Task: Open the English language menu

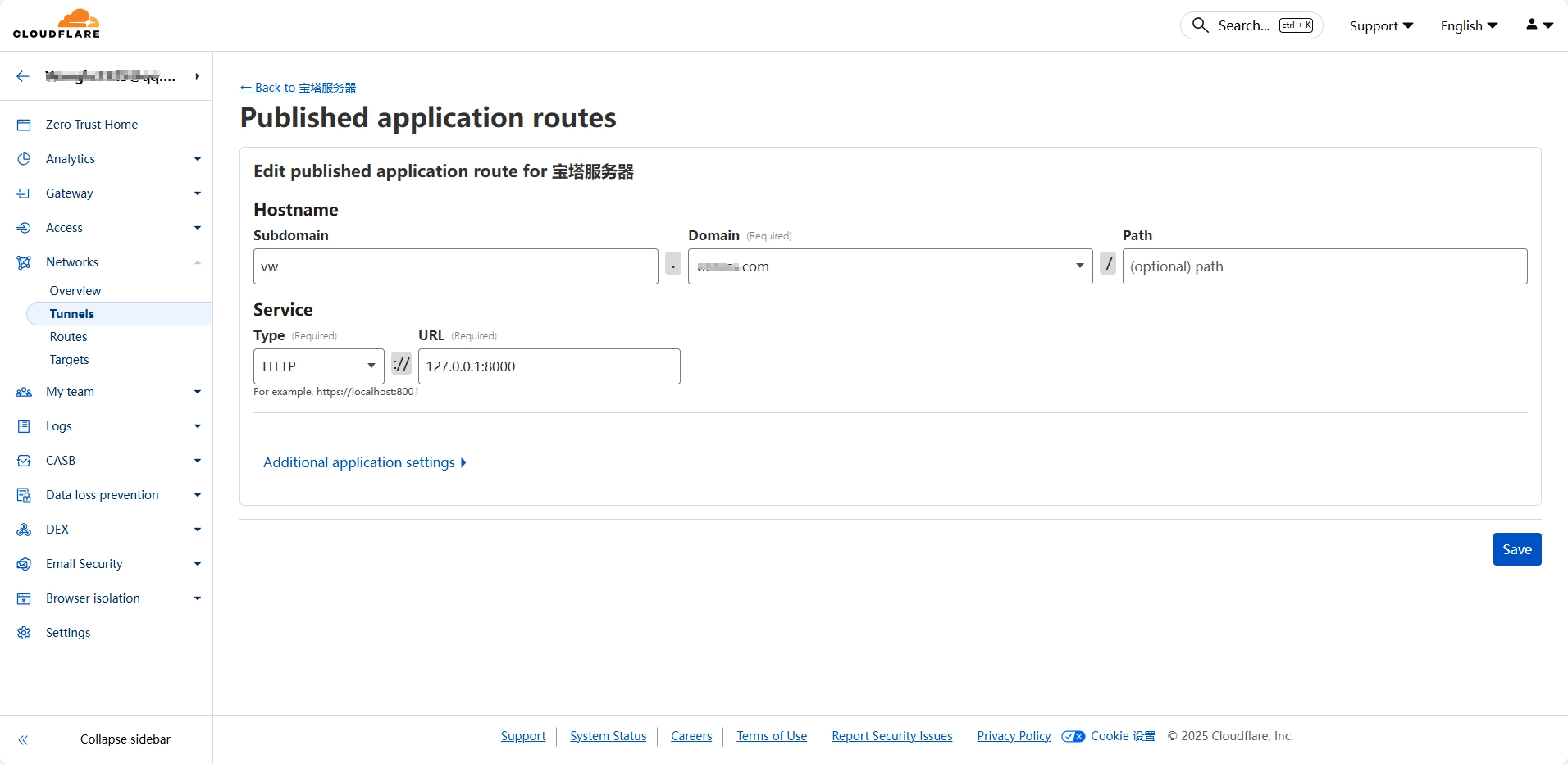Action: pos(1468,25)
